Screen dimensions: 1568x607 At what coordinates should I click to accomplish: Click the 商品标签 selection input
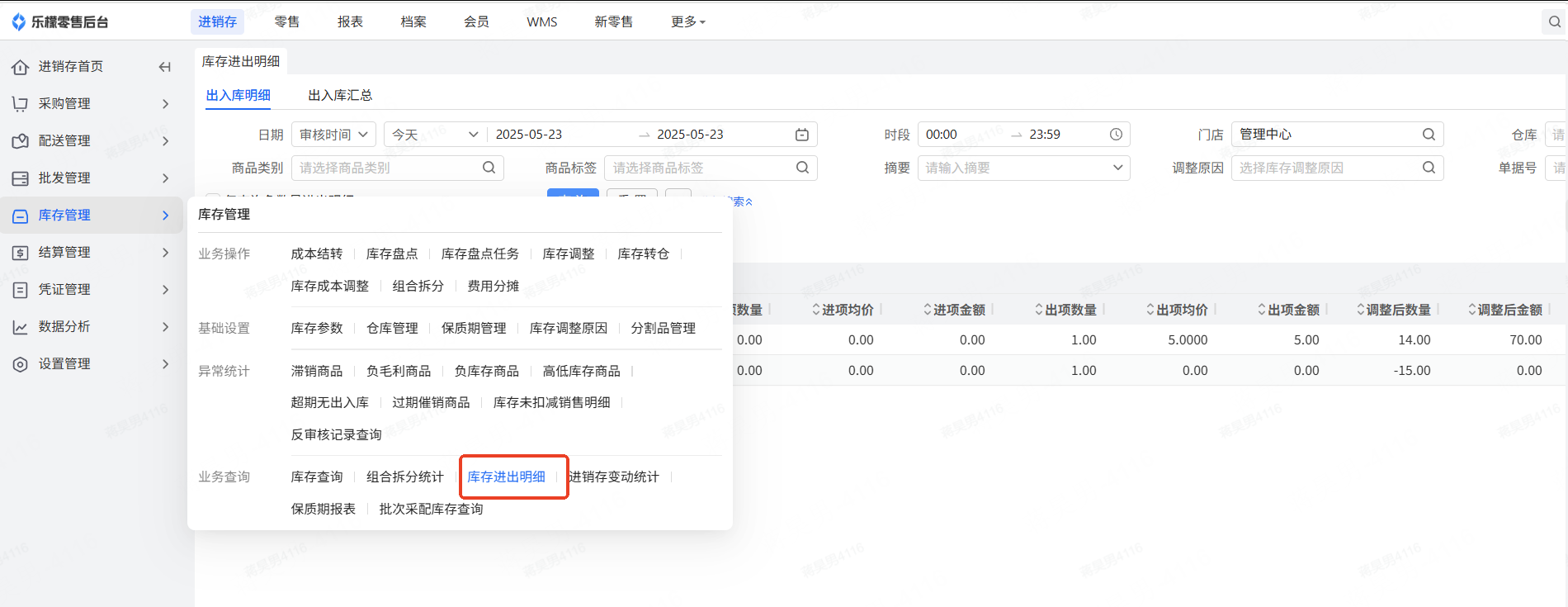pyautogui.click(x=711, y=168)
